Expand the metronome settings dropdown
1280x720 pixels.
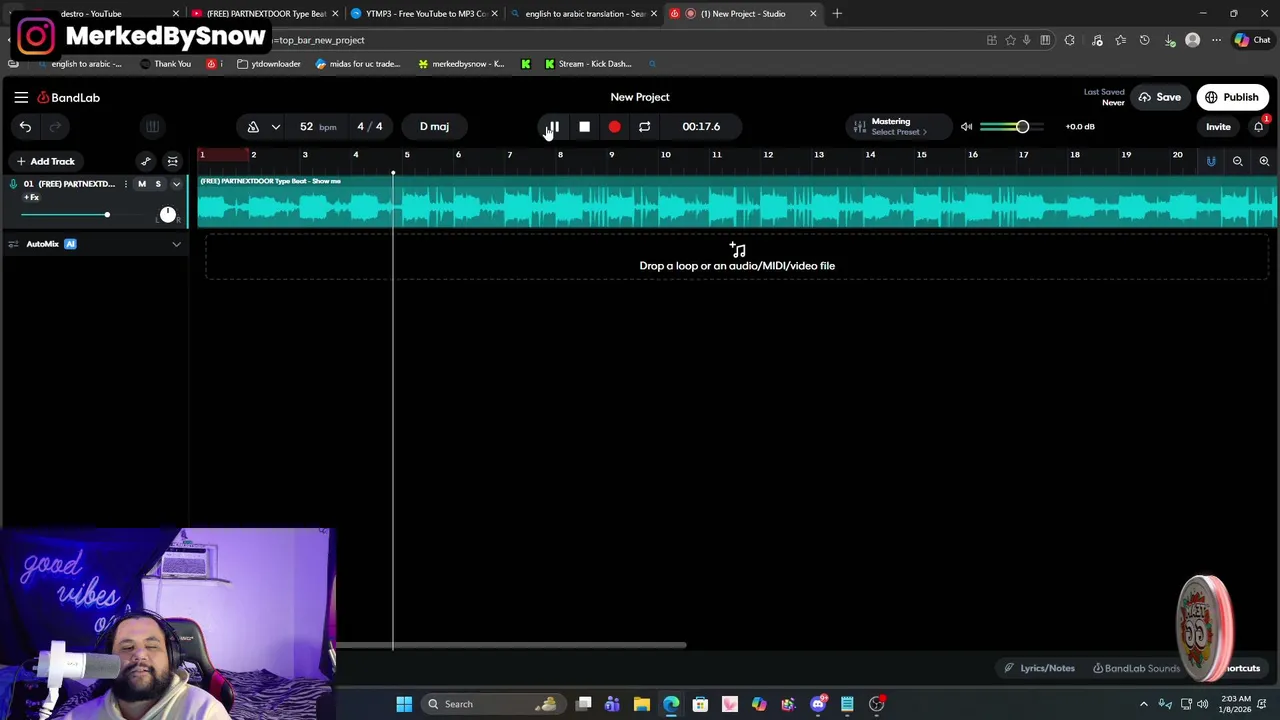(275, 126)
